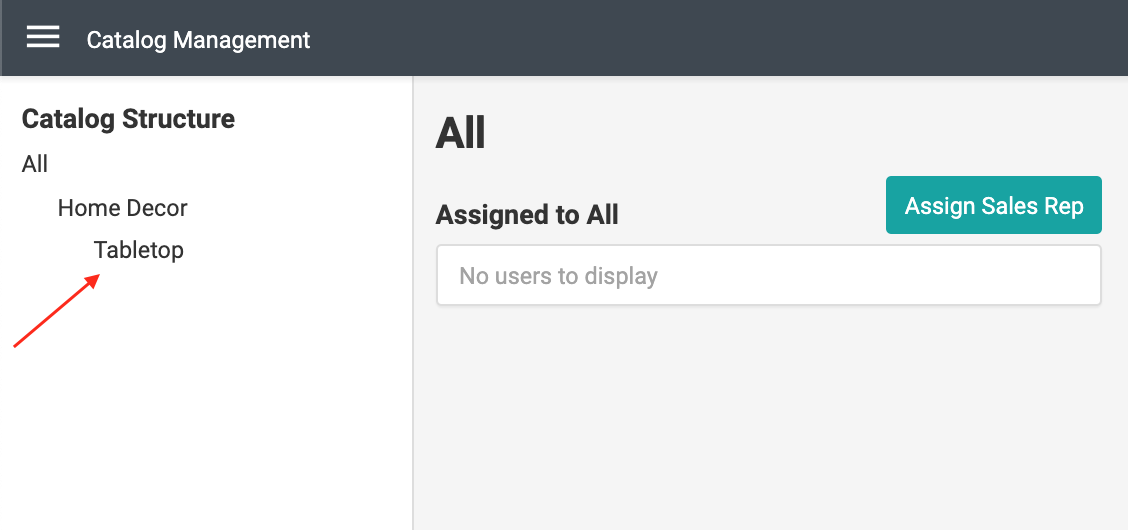The width and height of the screenshot is (1128, 530).
Task: Click the Assigned to All label
Action: (527, 214)
